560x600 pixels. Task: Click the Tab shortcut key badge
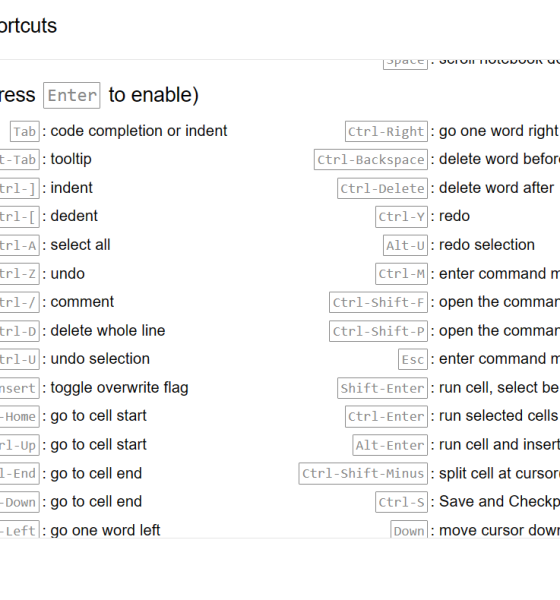tap(25, 131)
